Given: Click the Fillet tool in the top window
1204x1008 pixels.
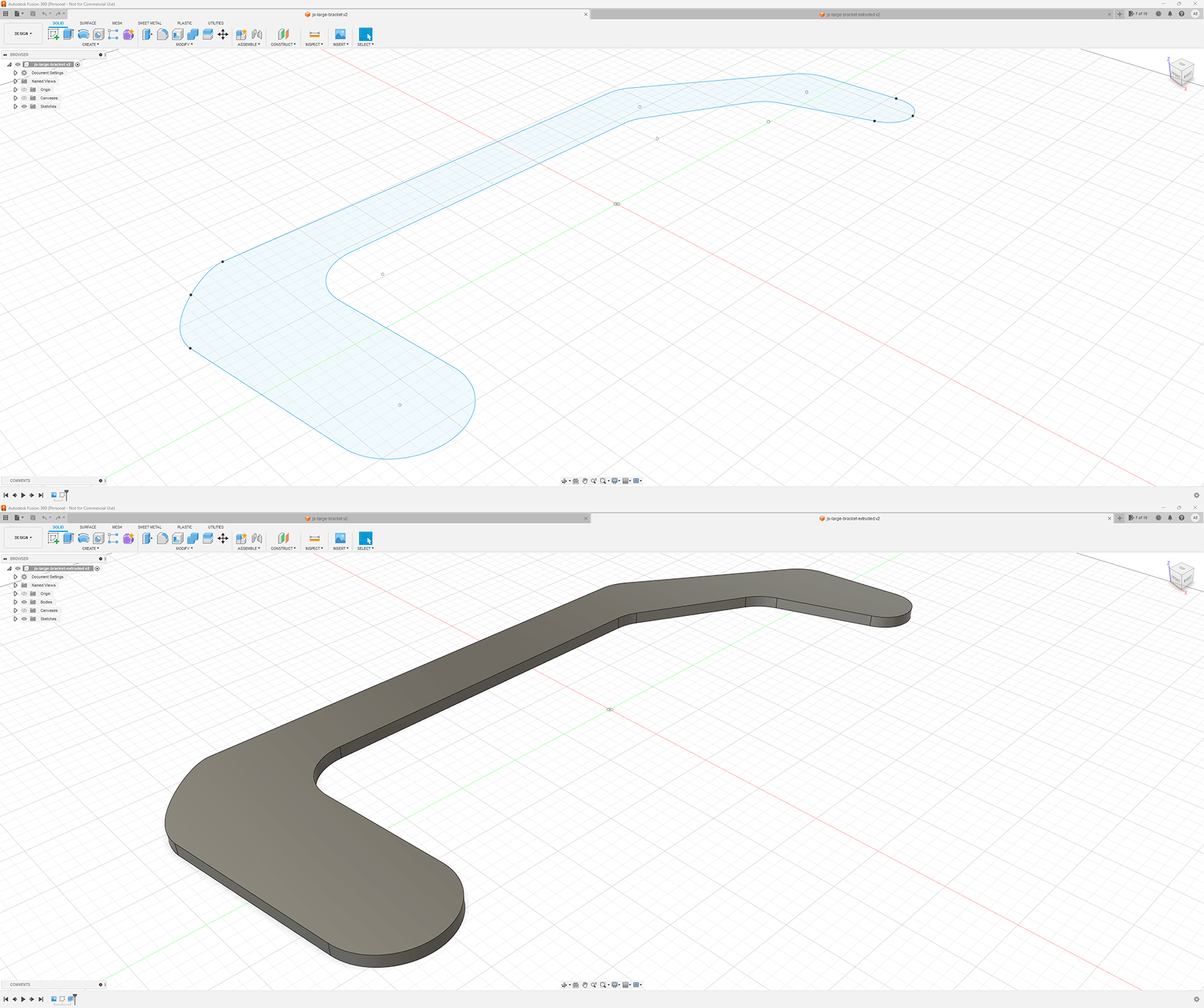Looking at the screenshot, I should click(x=162, y=34).
